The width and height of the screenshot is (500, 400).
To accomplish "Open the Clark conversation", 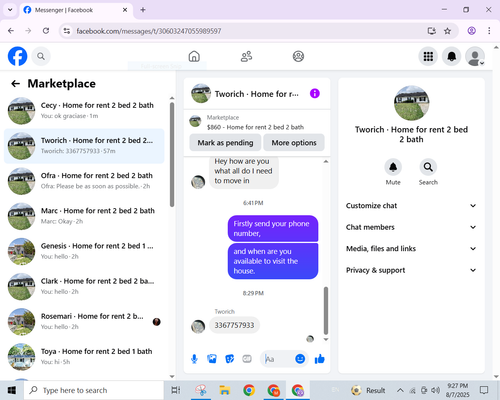I will coord(84,287).
